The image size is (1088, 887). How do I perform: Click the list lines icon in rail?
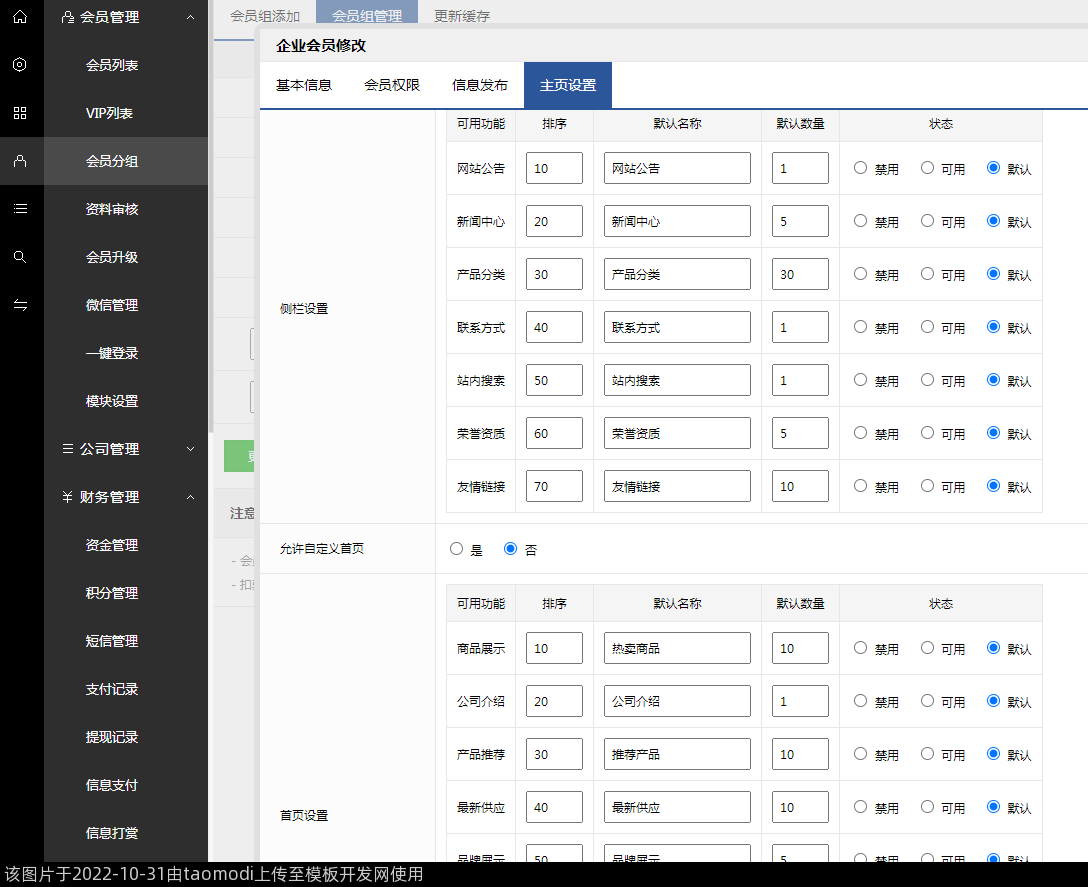click(x=20, y=209)
